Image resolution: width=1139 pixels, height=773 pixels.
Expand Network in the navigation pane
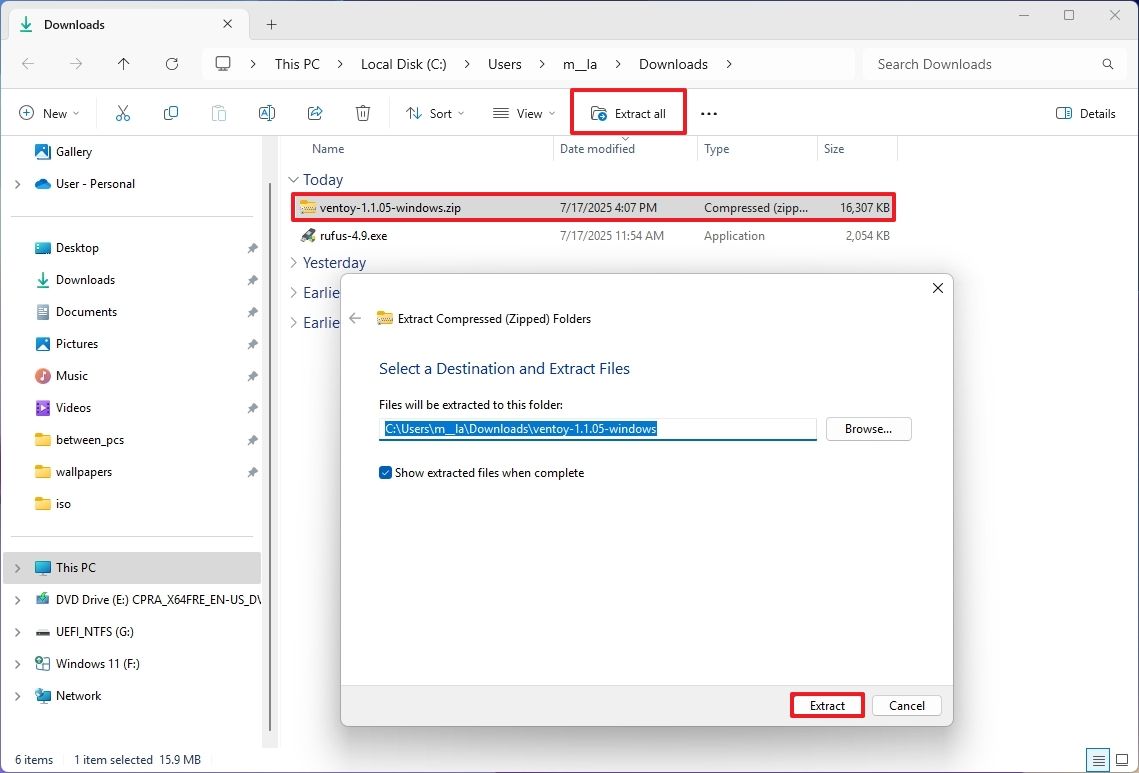[16, 695]
